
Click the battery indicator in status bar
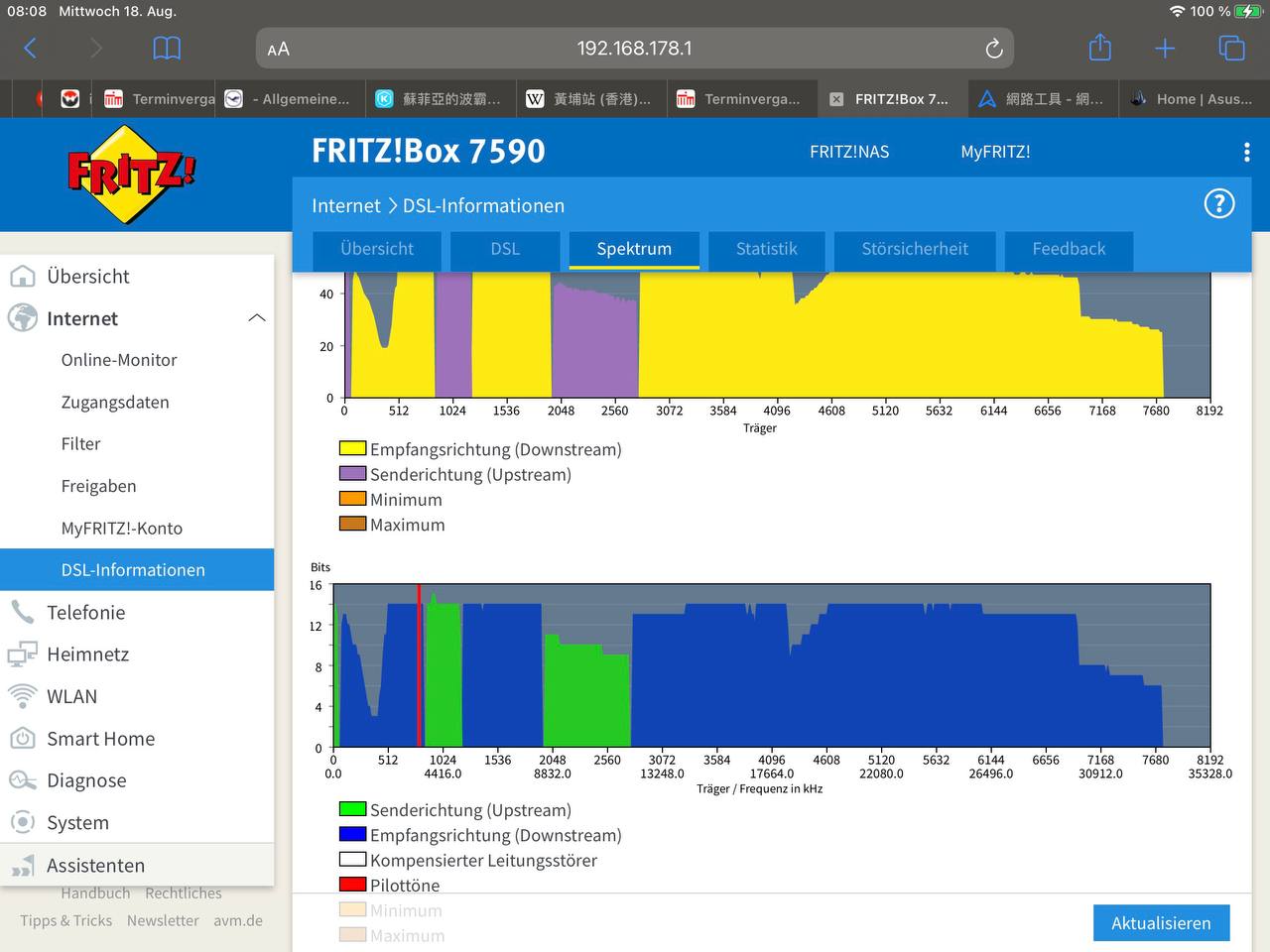[1247, 11]
